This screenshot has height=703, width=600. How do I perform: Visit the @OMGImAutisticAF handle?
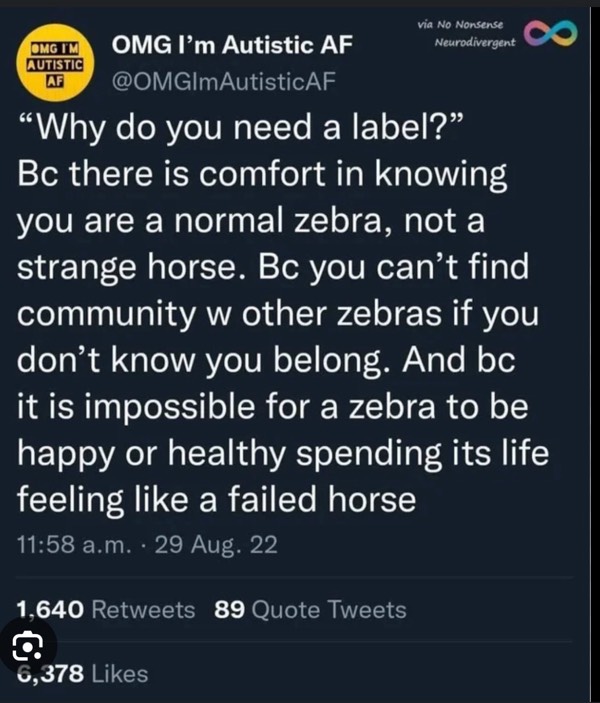pyautogui.click(x=224, y=81)
